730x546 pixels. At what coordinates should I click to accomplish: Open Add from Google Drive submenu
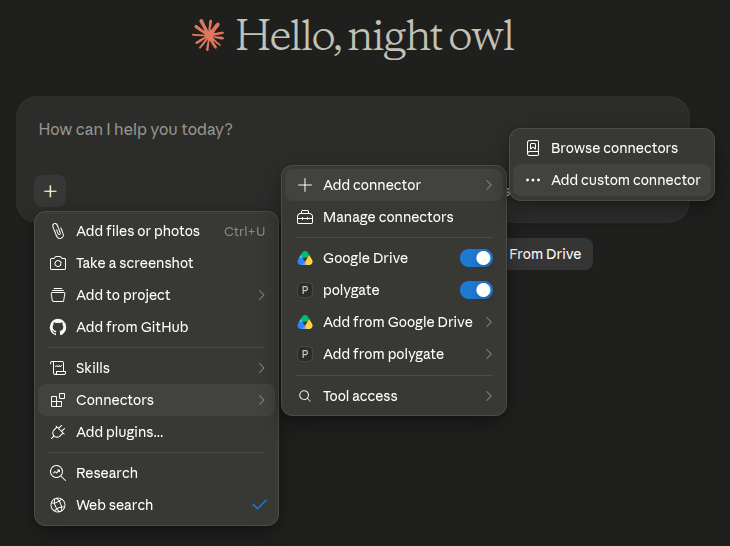[x=394, y=322]
